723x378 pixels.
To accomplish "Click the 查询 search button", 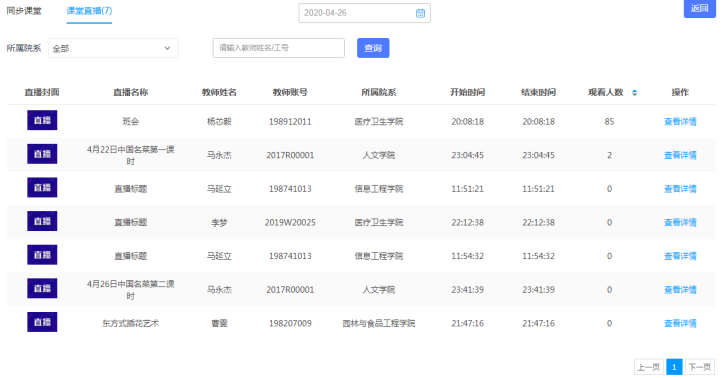I will 373,48.
